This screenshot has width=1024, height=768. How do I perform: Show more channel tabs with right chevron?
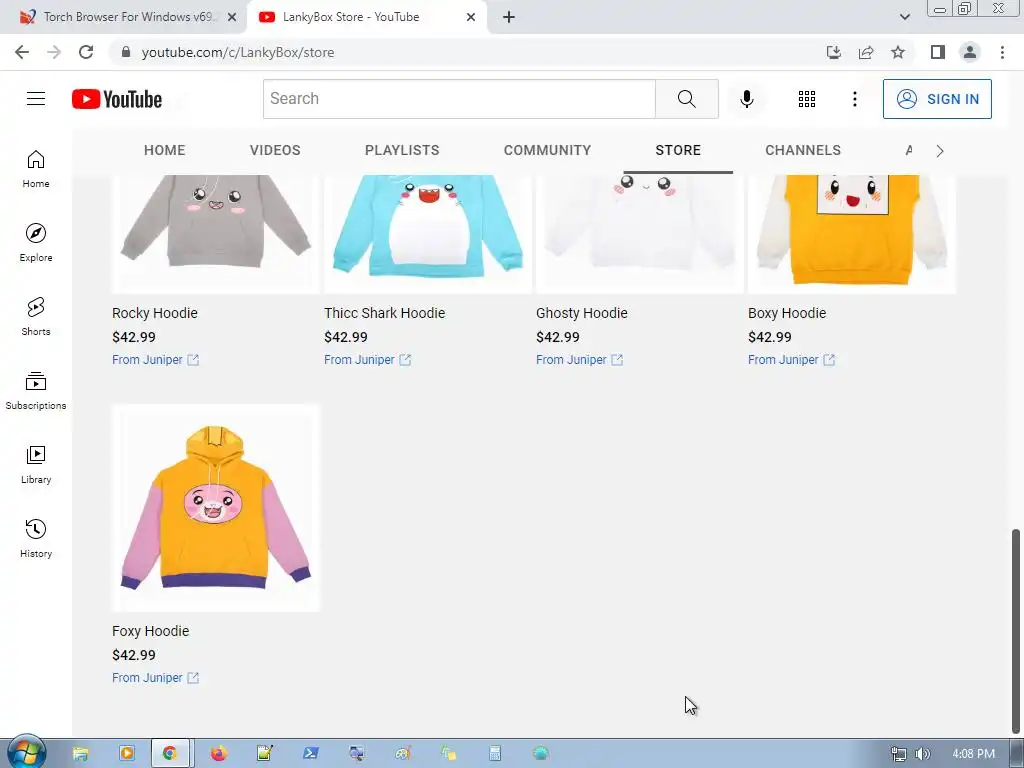point(939,151)
